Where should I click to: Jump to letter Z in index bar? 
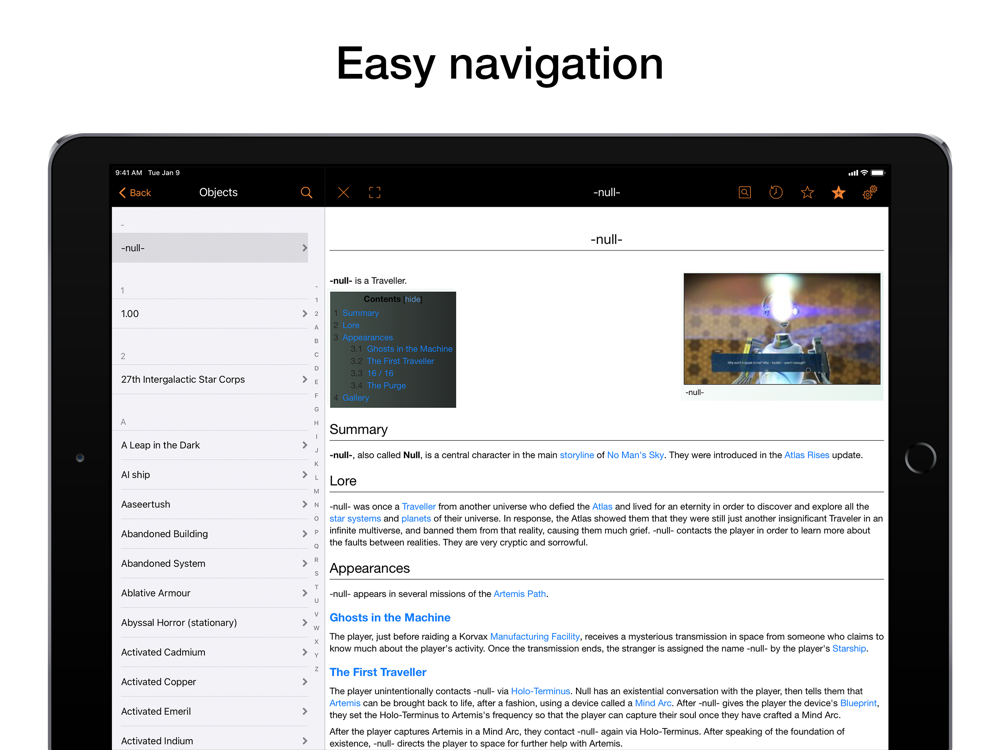(x=316, y=669)
